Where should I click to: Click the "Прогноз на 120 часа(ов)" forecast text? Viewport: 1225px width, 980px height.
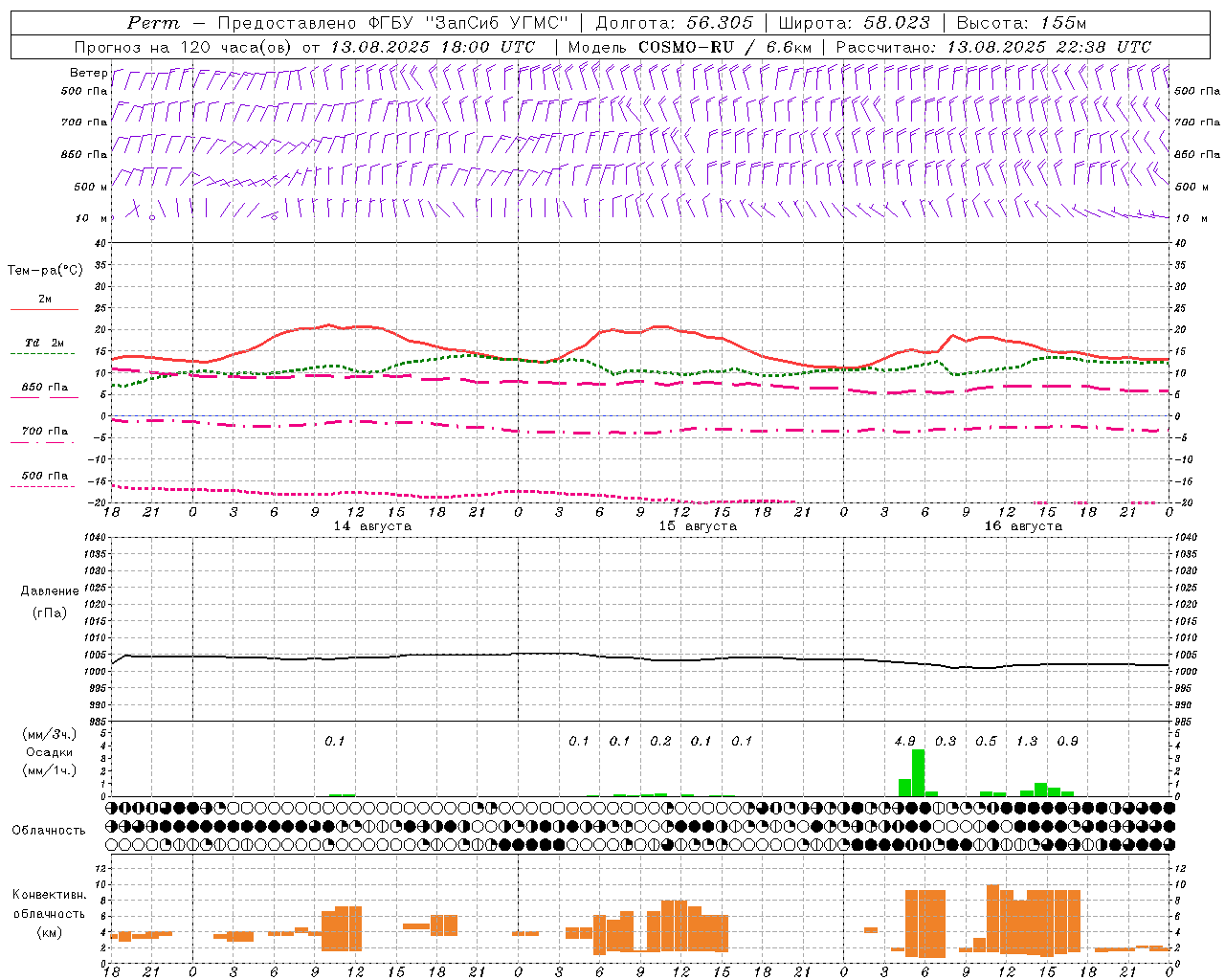coord(185,47)
